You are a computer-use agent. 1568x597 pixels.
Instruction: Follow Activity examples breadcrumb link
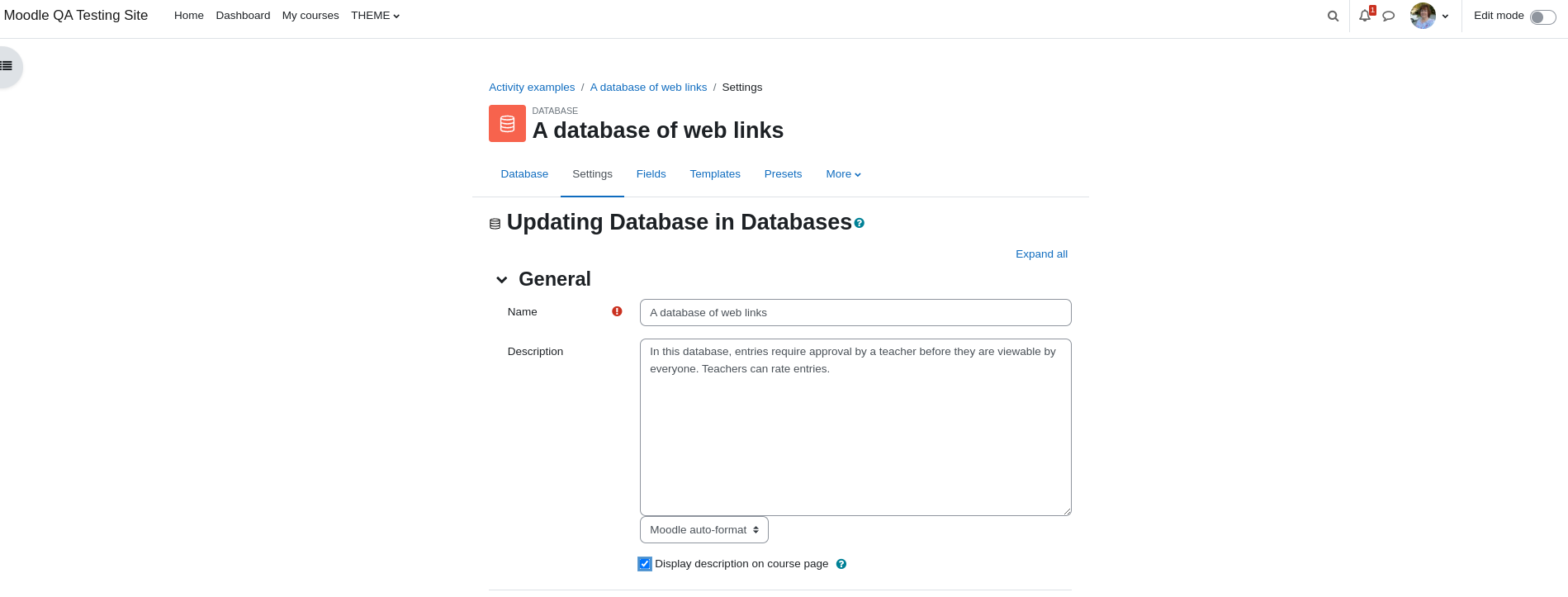pos(532,88)
